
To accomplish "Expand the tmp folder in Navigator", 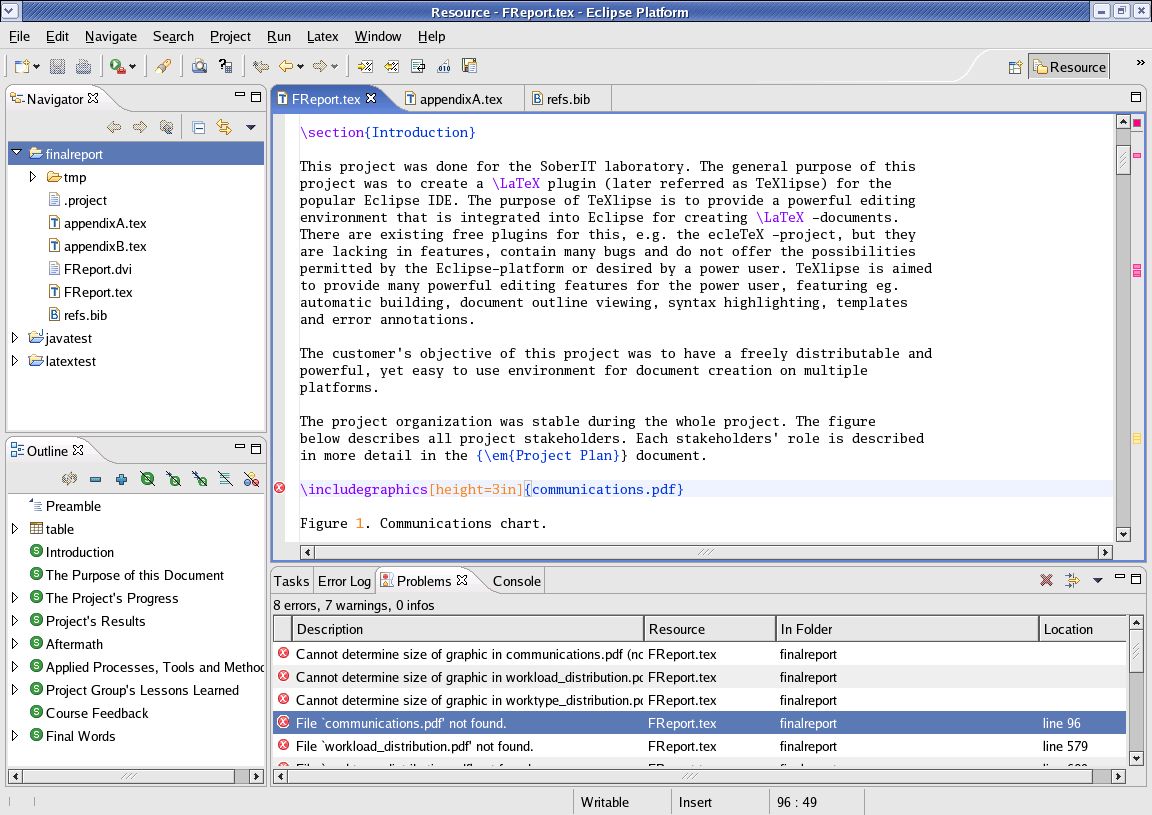I will (32, 177).
